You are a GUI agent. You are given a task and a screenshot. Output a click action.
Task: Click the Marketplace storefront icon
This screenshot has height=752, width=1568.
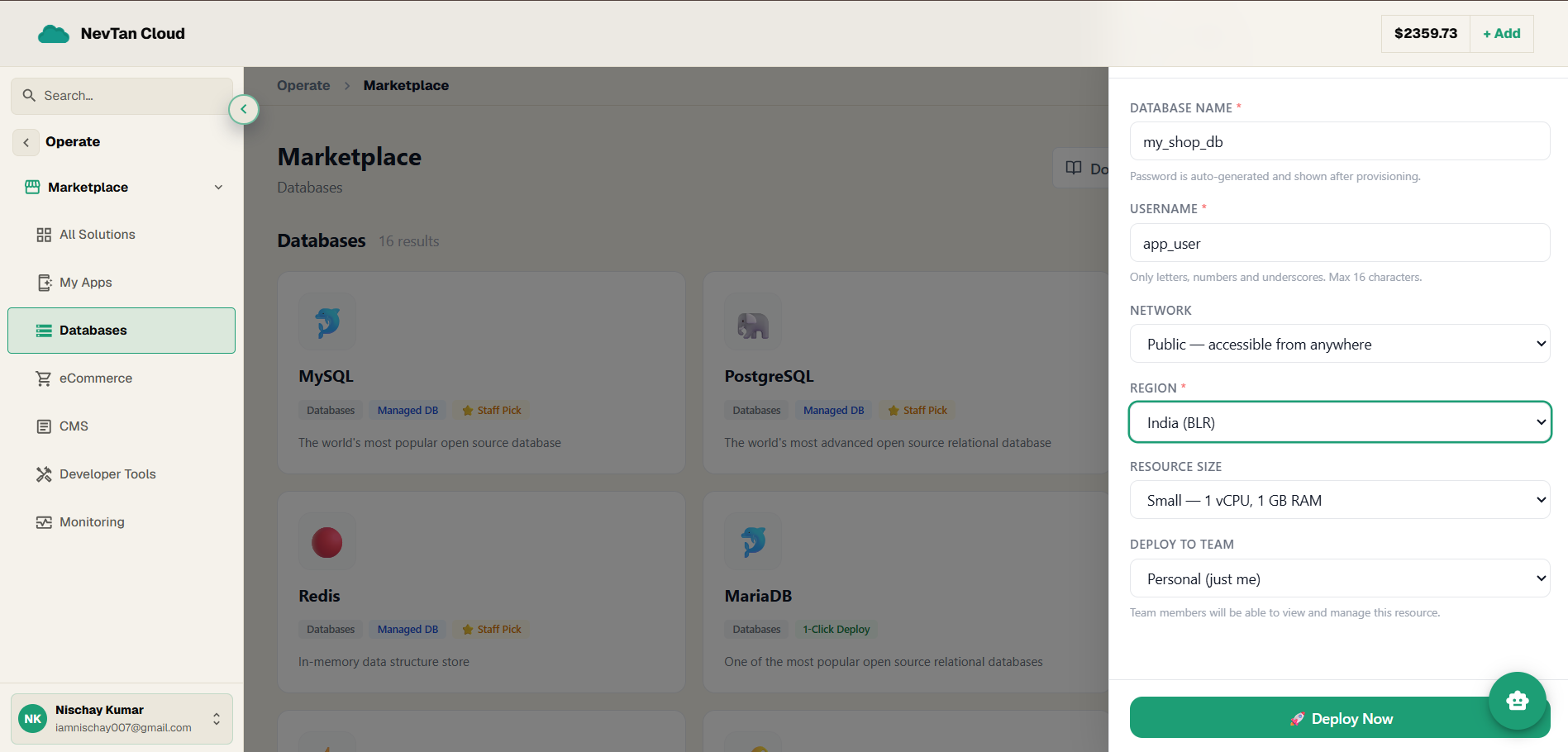32,187
